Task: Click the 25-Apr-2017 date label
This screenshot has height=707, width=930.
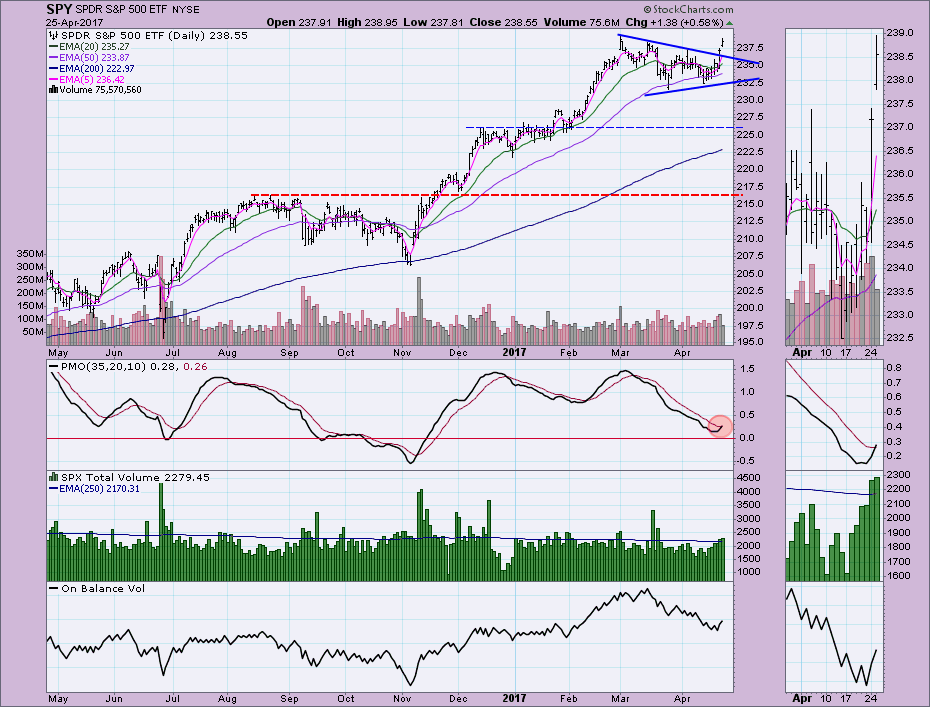Action: coord(75,23)
